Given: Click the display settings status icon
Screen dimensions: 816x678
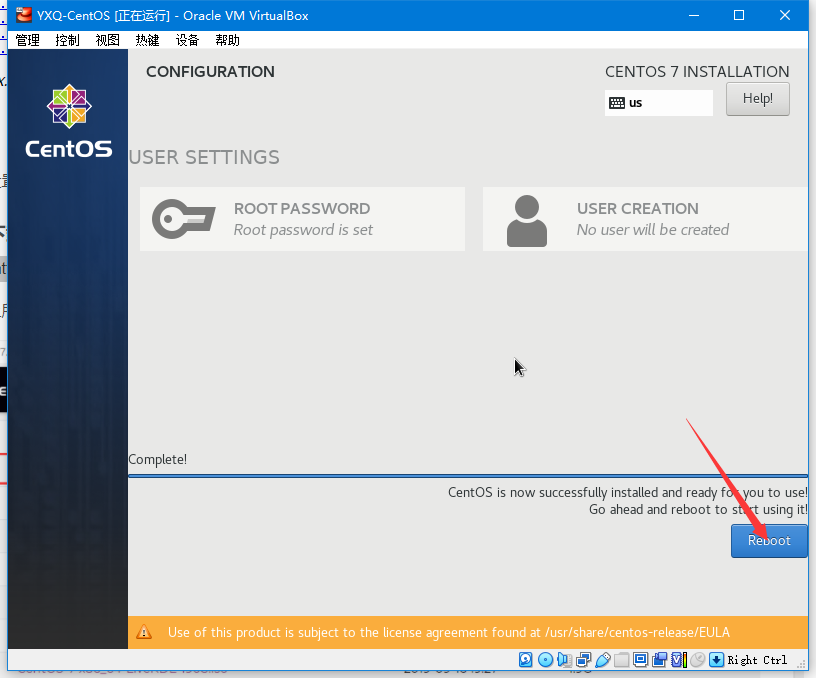Looking at the screenshot, I should (640, 660).
